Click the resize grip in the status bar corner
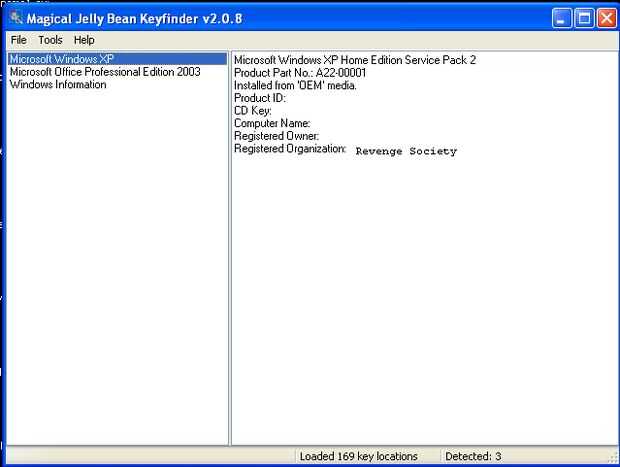620x467 pixels. pos(612,458)
